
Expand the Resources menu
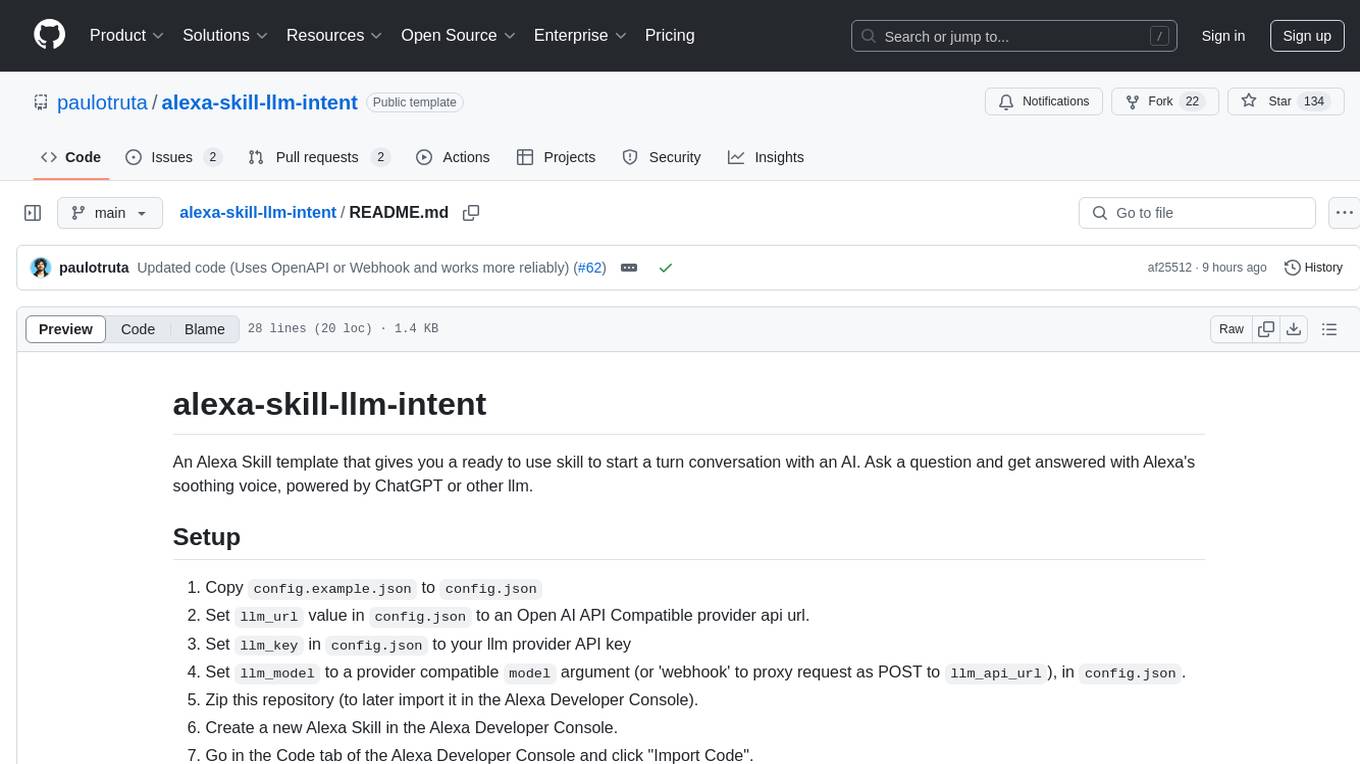tap(334, 35)
